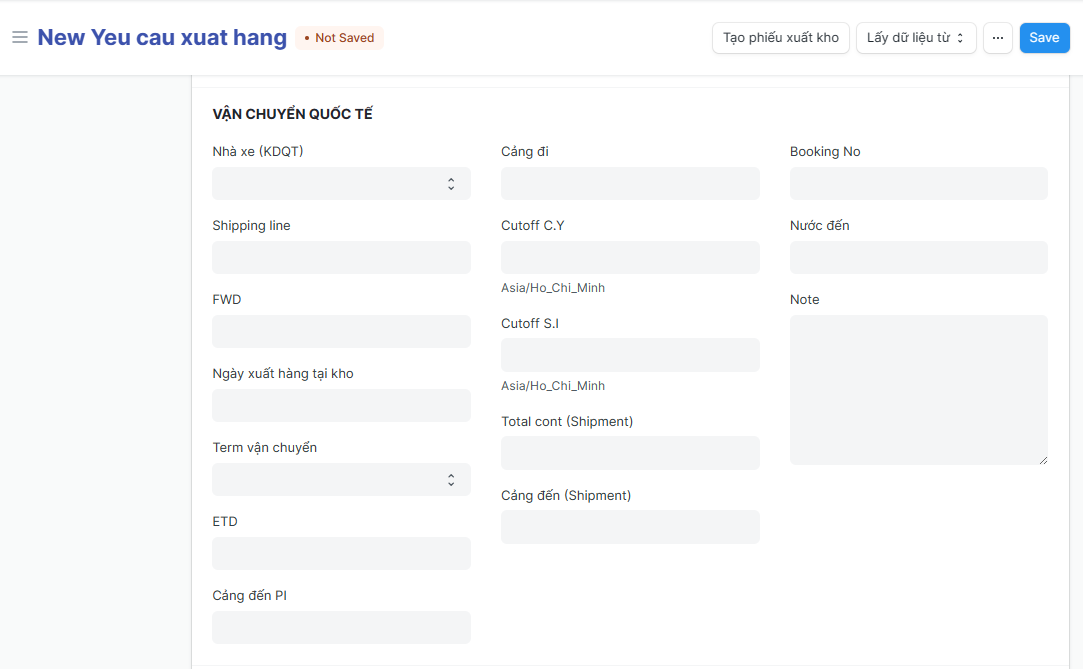Click the ETD date field
This screenshot has height=669, width=1083.
341,554
